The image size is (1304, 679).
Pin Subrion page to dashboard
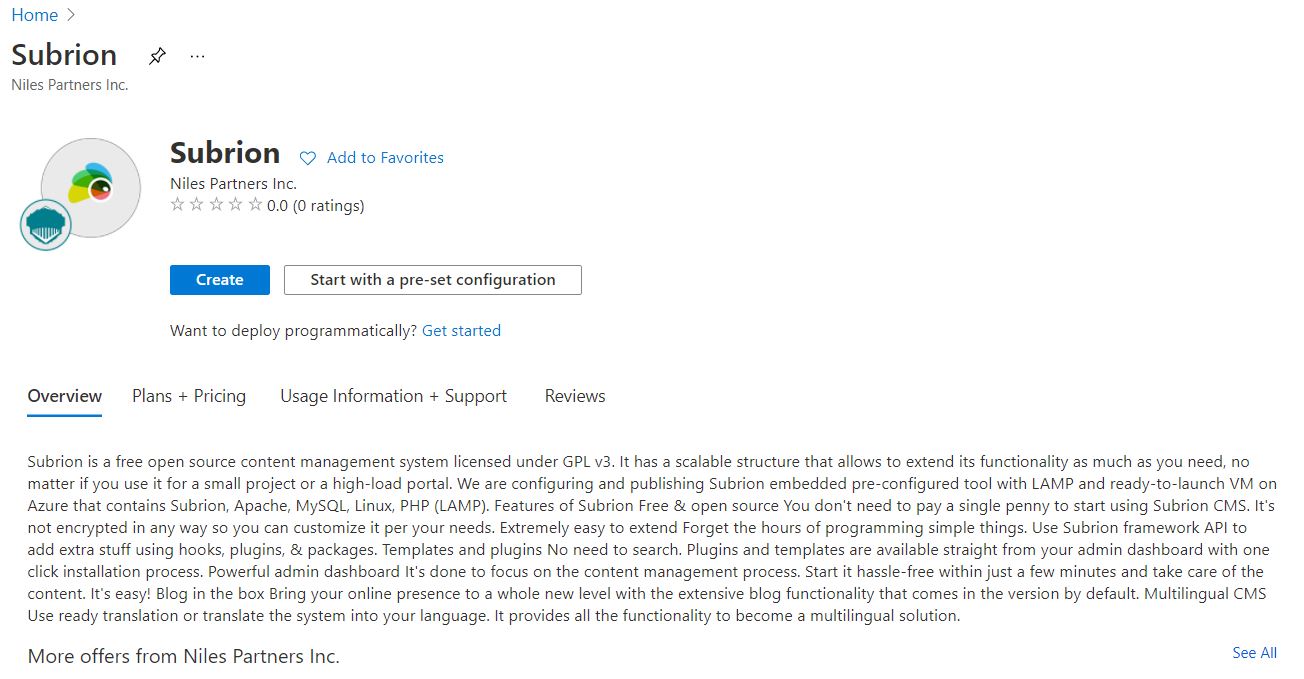tap(157, 56)
